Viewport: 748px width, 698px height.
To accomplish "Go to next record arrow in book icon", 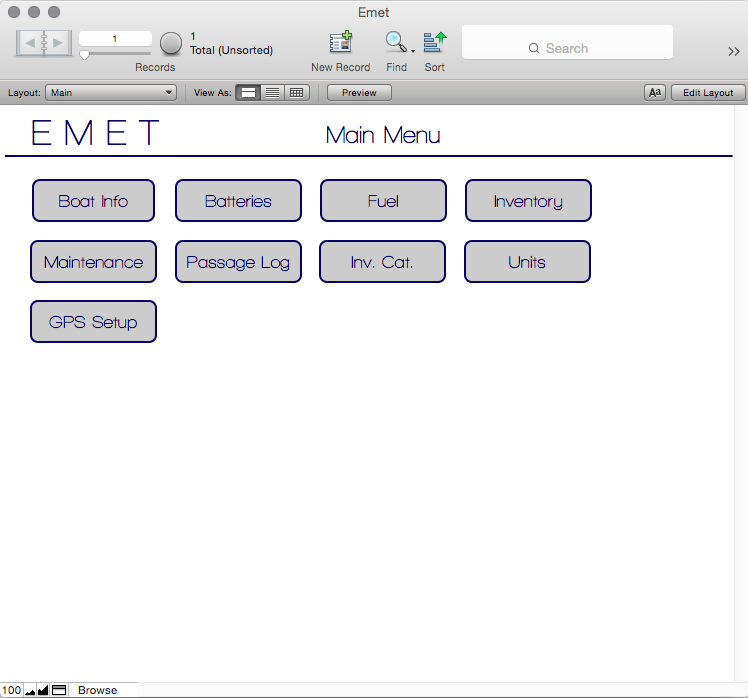I will click(x=58, y=43).
